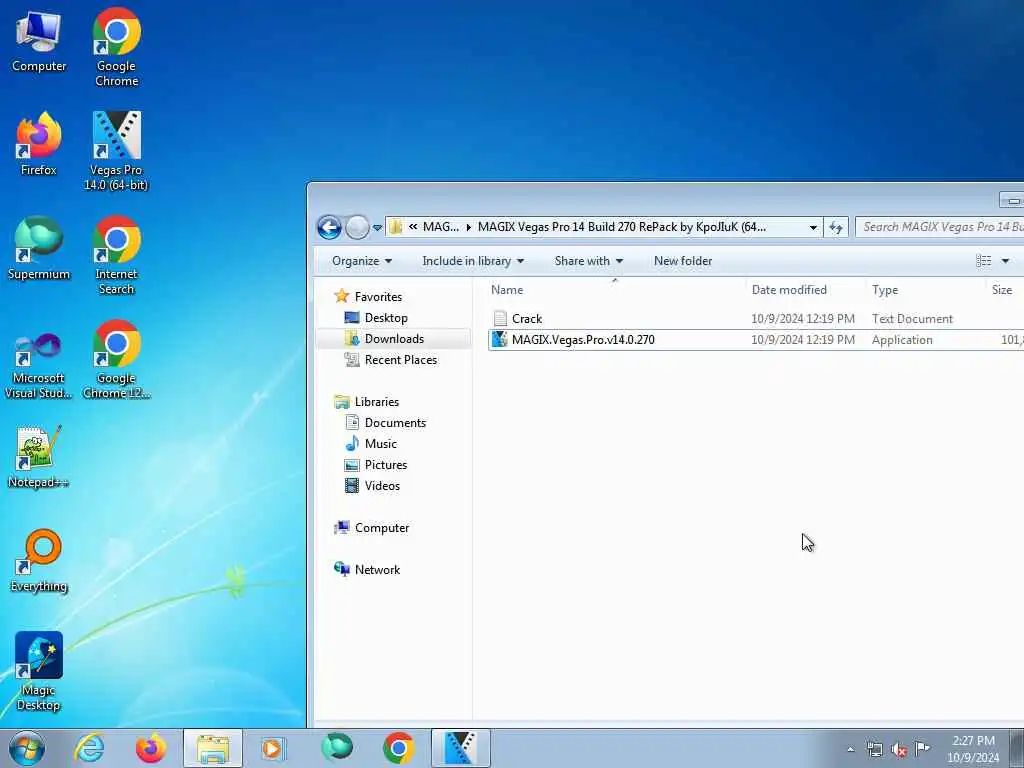
Task: Show hidden tray icons arrow
Action: (x=850, y=749)
